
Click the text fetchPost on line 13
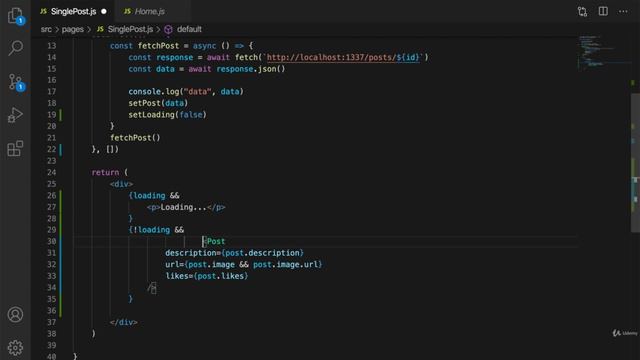pyautogui.click(x=158, y=46)
